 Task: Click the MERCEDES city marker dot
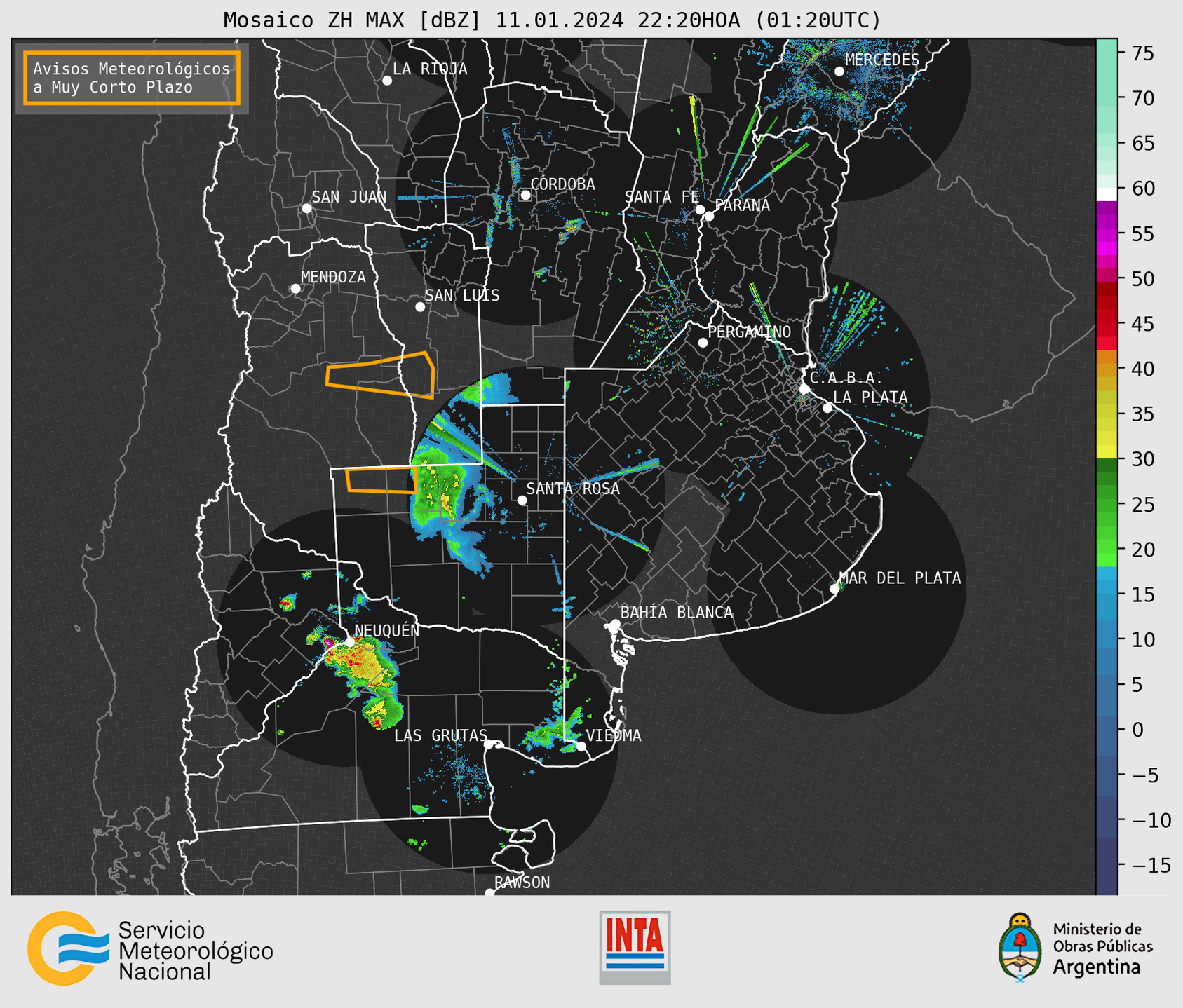coord(839,71)
